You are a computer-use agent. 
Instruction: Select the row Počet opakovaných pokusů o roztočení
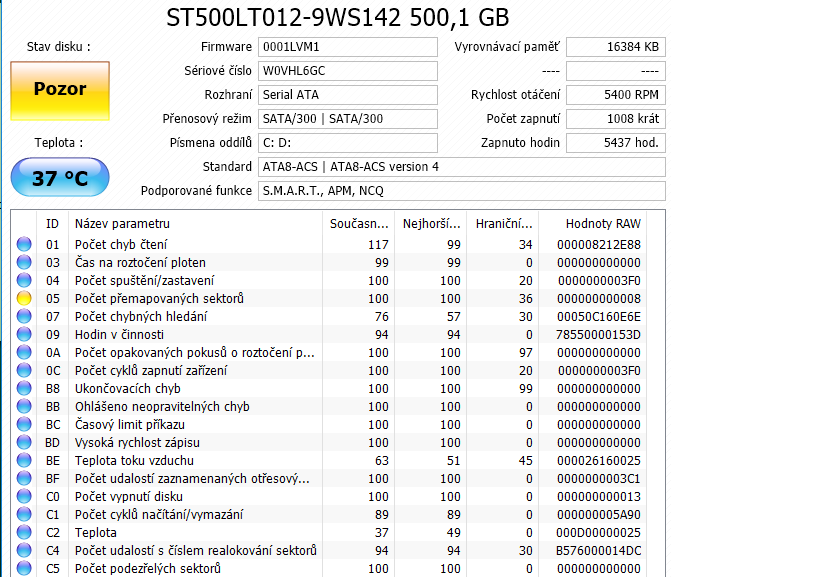tap(331, 352)
